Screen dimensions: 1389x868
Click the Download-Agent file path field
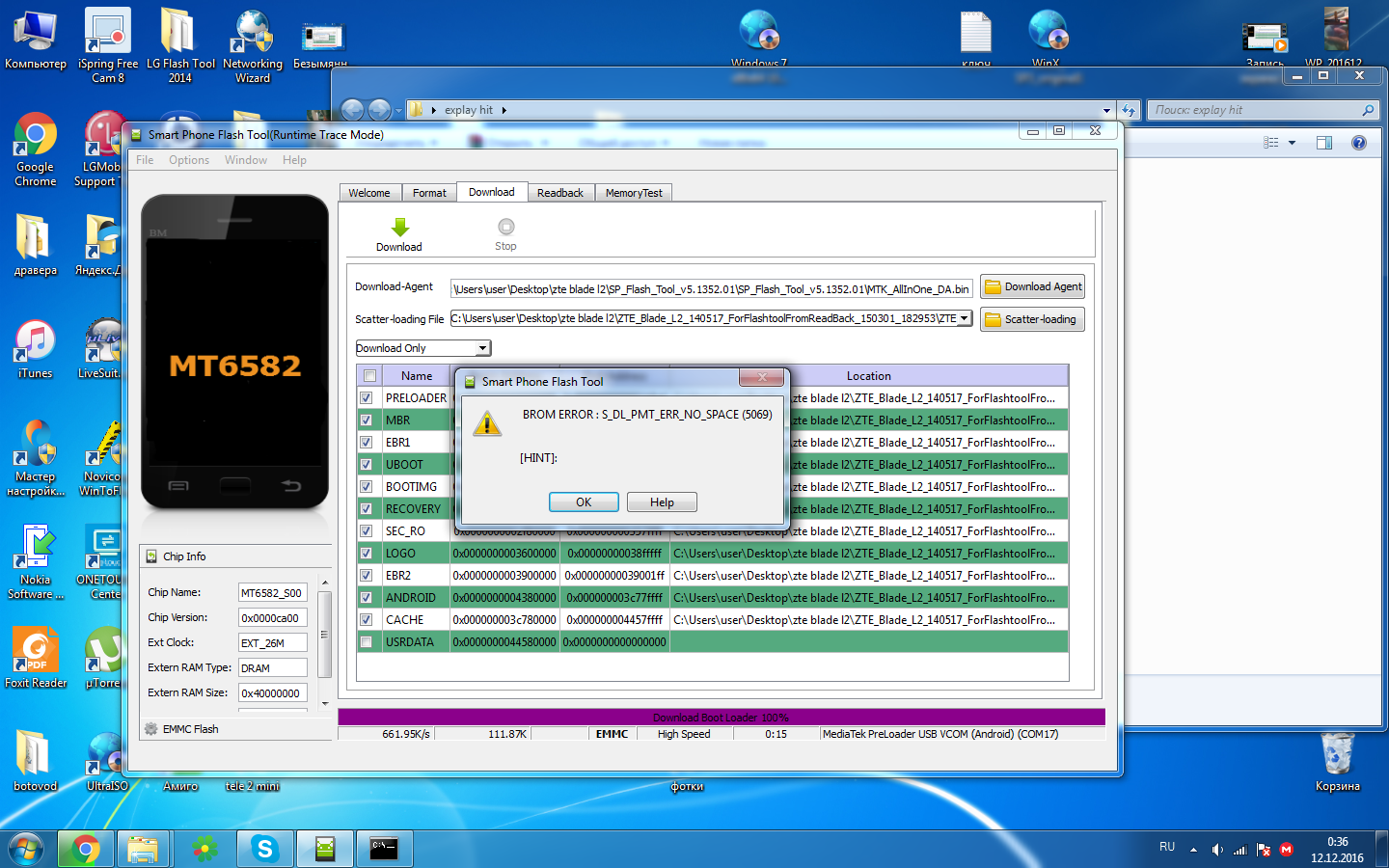pyautogui.click(x=711, y=288)
